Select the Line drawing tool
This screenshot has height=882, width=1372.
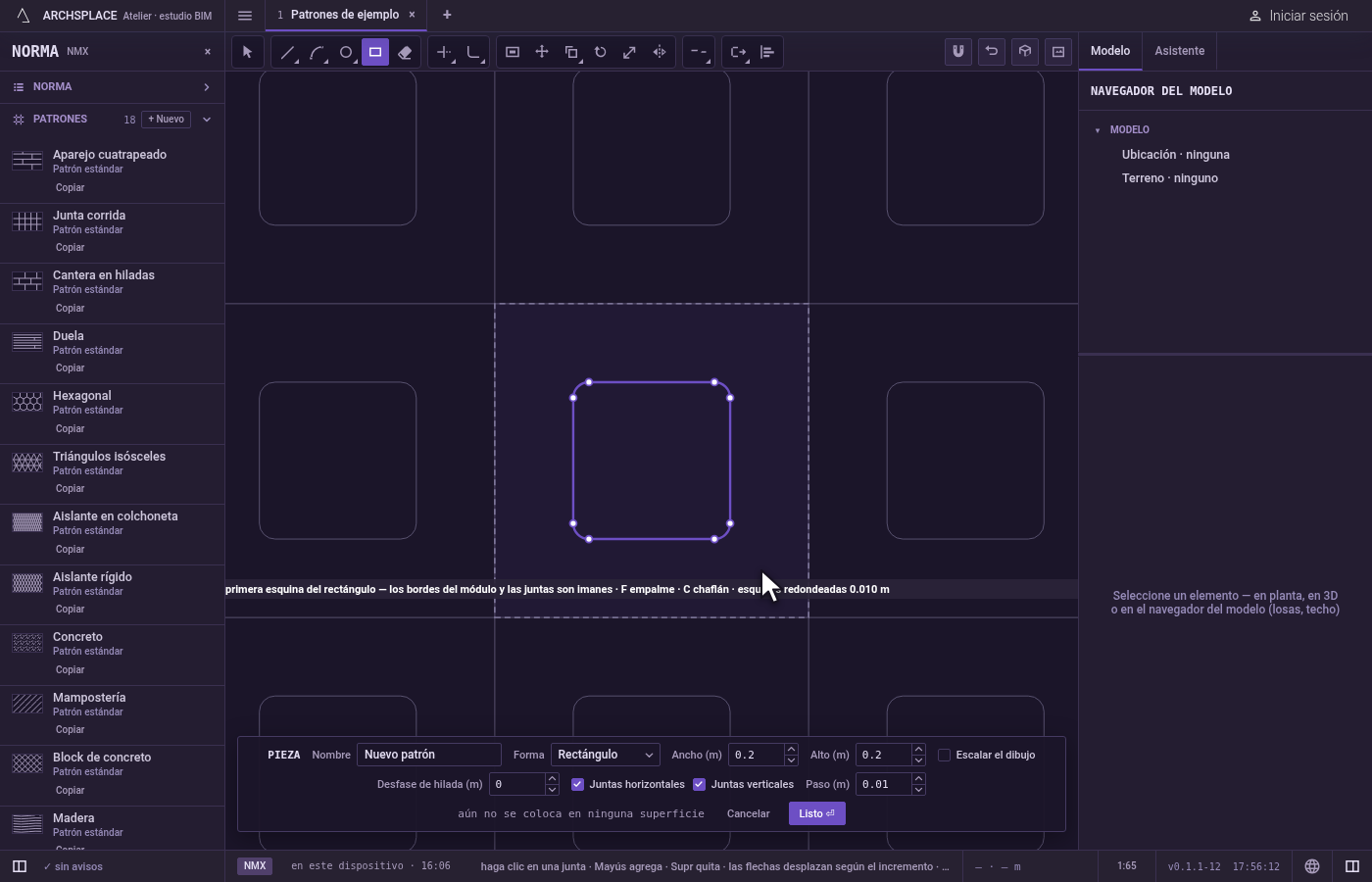coord(287,52)
